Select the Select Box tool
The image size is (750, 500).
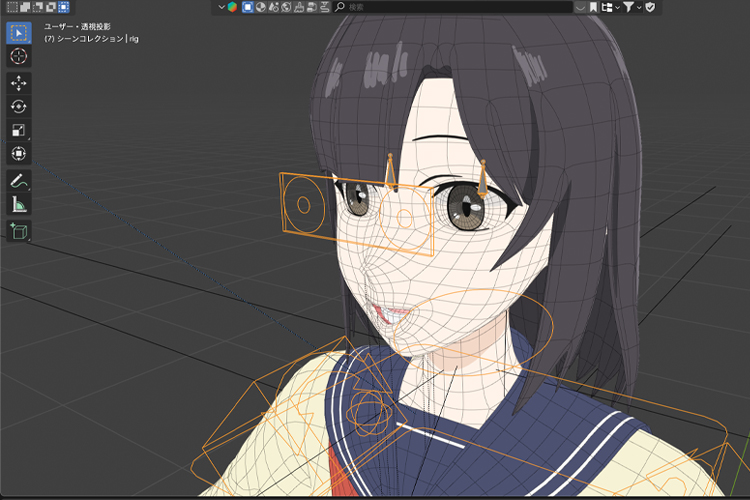point(18,32)
